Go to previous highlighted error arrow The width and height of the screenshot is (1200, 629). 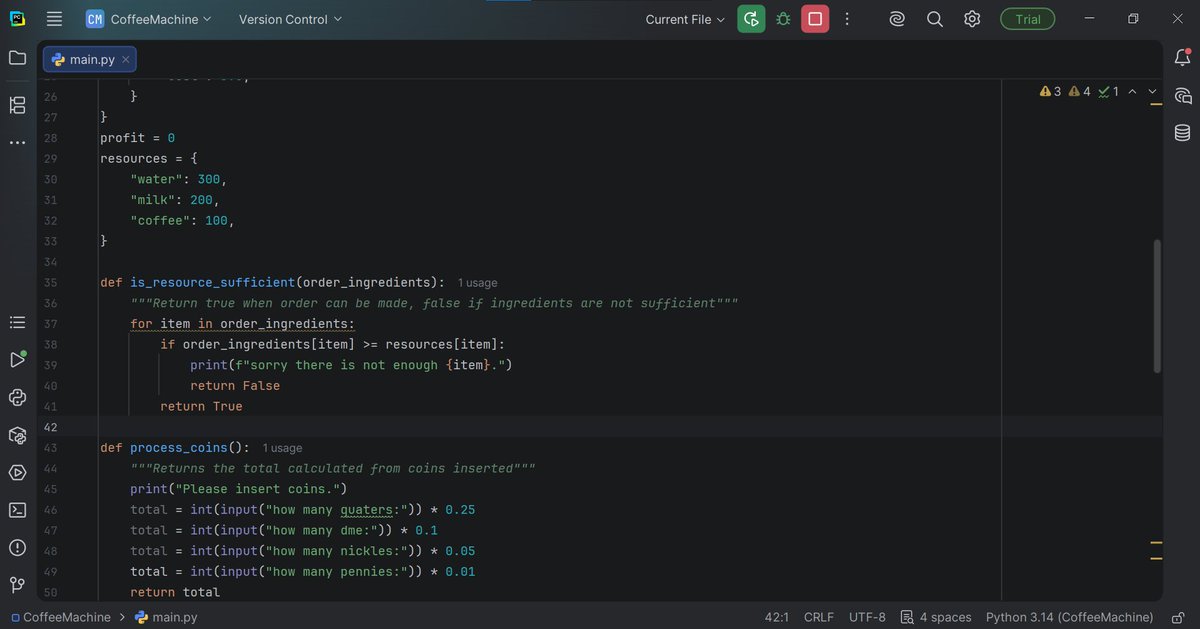point(1132,91)
